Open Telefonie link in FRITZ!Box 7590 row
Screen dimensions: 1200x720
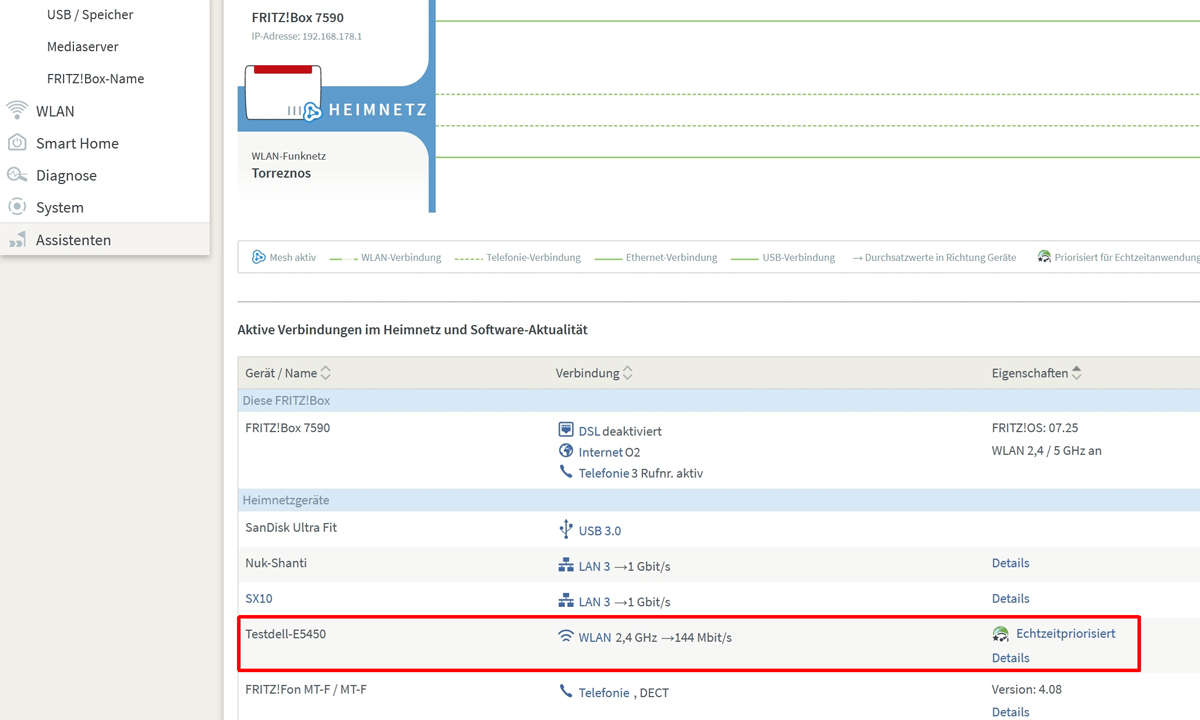click(x=604, y=473)
